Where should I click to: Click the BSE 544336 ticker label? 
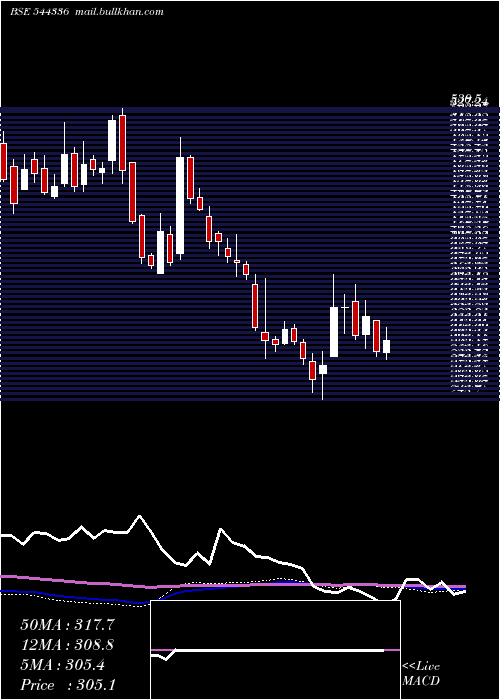click(40, 12)
